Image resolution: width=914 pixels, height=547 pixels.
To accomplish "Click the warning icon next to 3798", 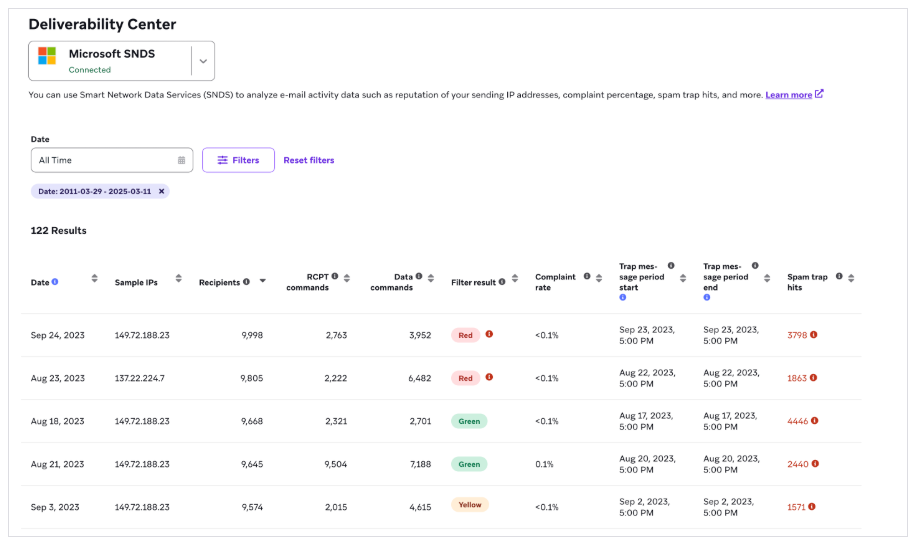I will coord(814,335).
